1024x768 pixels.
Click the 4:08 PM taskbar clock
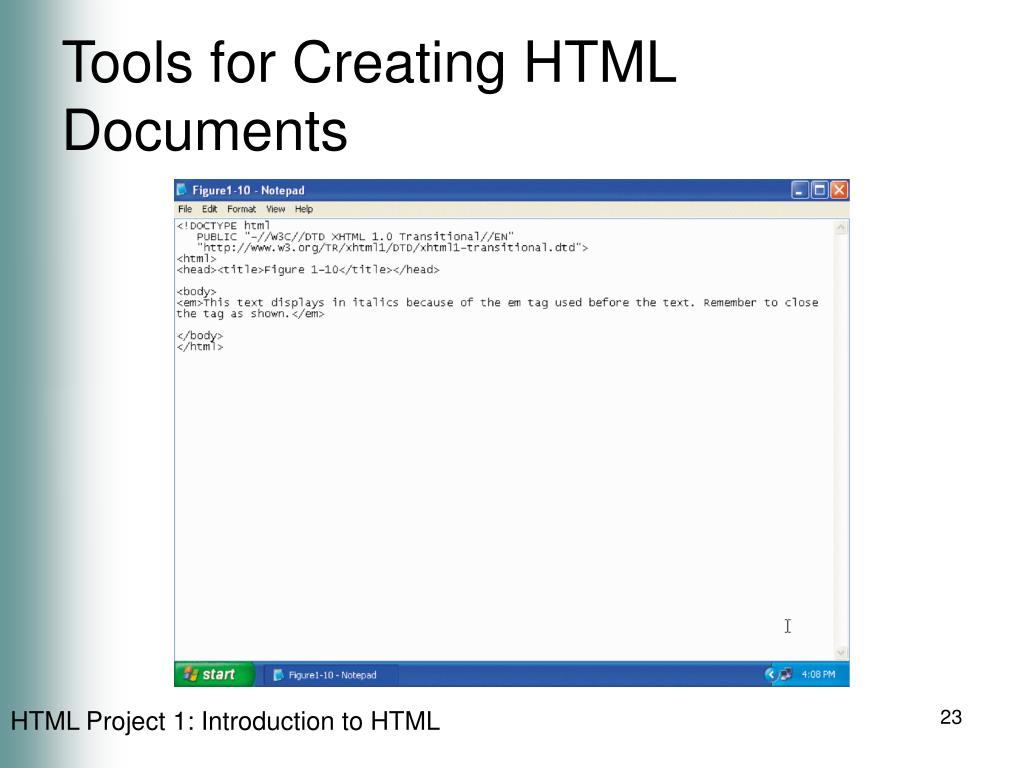click(818, 674)
